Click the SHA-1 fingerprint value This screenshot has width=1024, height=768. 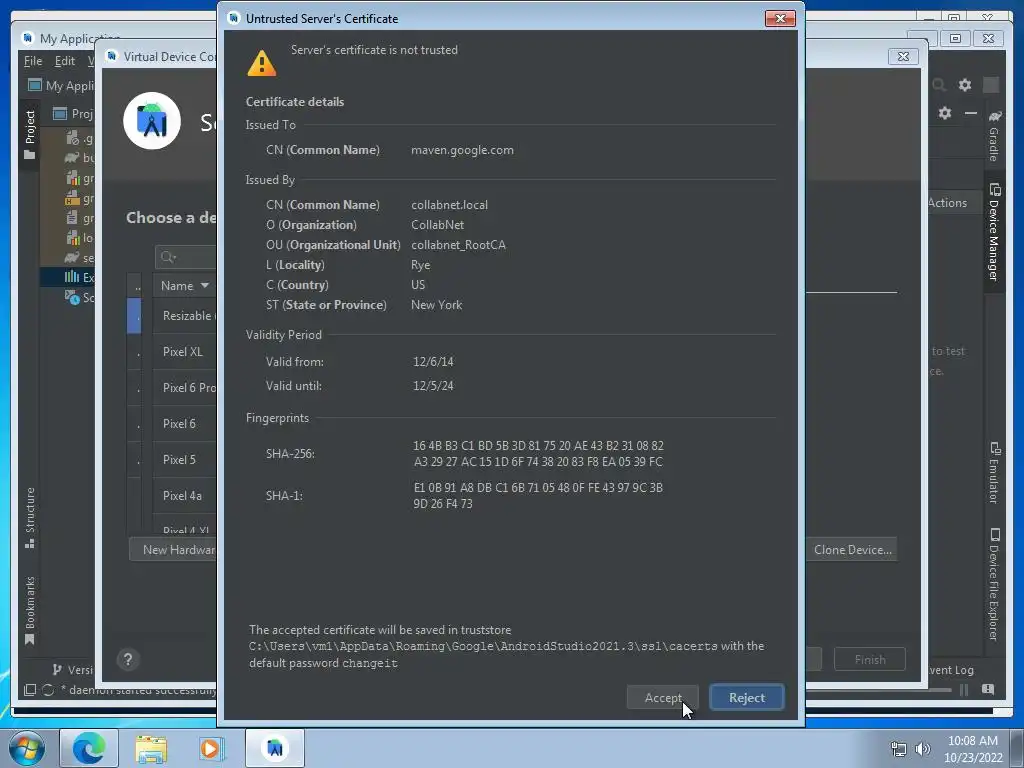click(538, 496)
